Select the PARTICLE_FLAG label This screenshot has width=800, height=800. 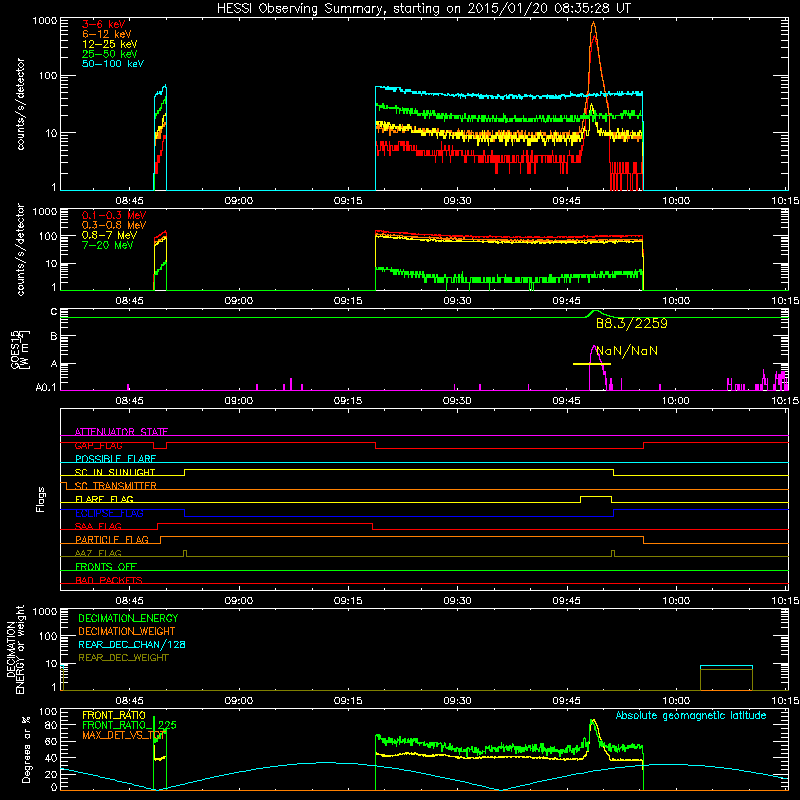coord(112,540)
